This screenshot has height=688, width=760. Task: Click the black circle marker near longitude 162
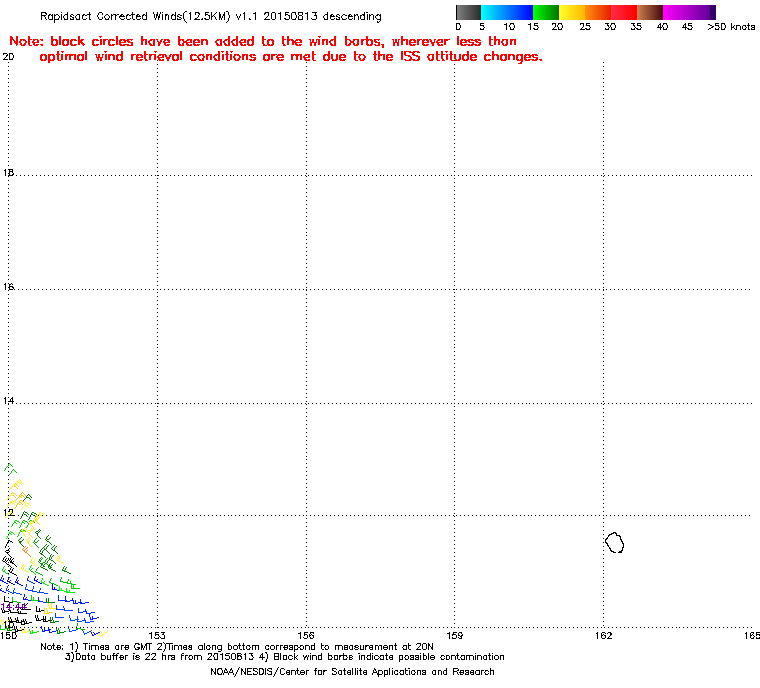pos(615,543)
